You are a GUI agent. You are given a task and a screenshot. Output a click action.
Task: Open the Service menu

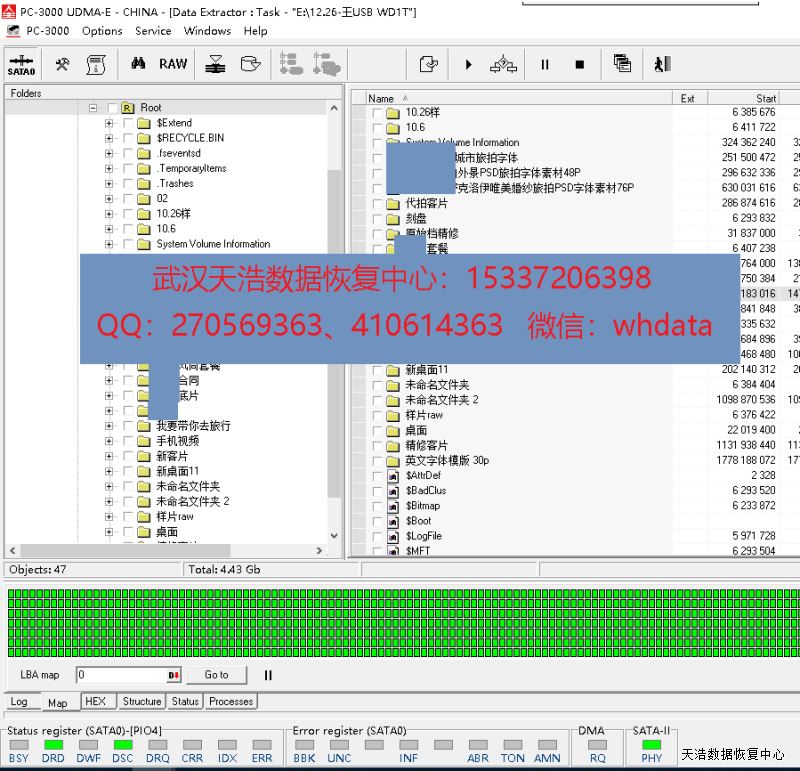coord(153,31)
